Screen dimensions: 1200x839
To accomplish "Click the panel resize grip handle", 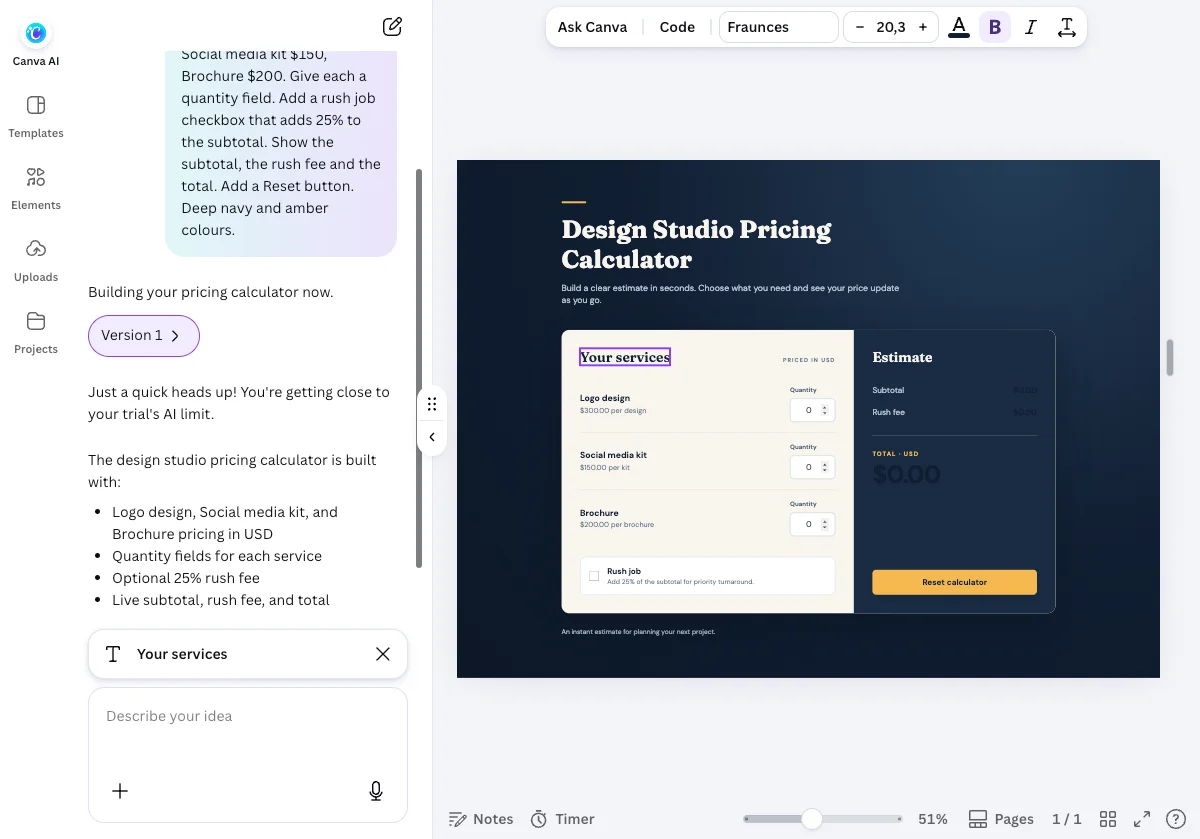I will pyautogui.click(x=432, y=404).
